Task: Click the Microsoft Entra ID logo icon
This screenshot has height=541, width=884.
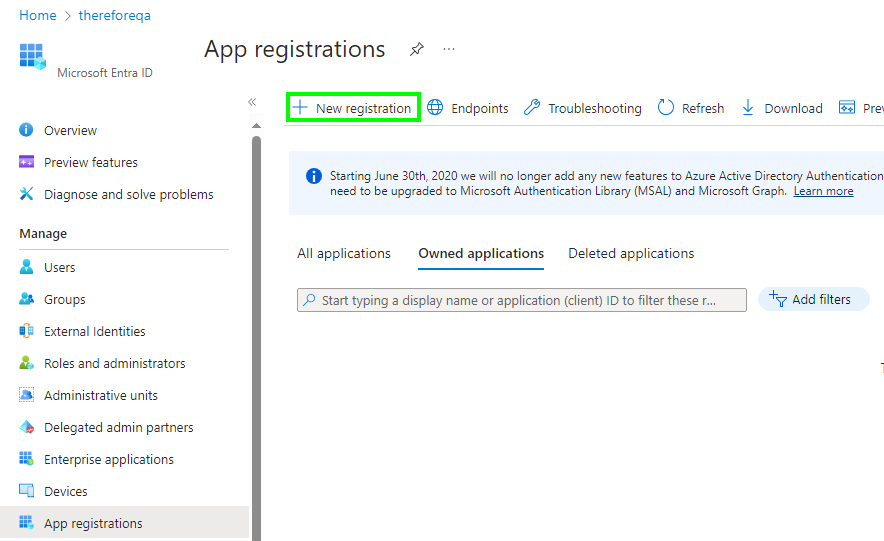Action: click(x=32, y=56)
